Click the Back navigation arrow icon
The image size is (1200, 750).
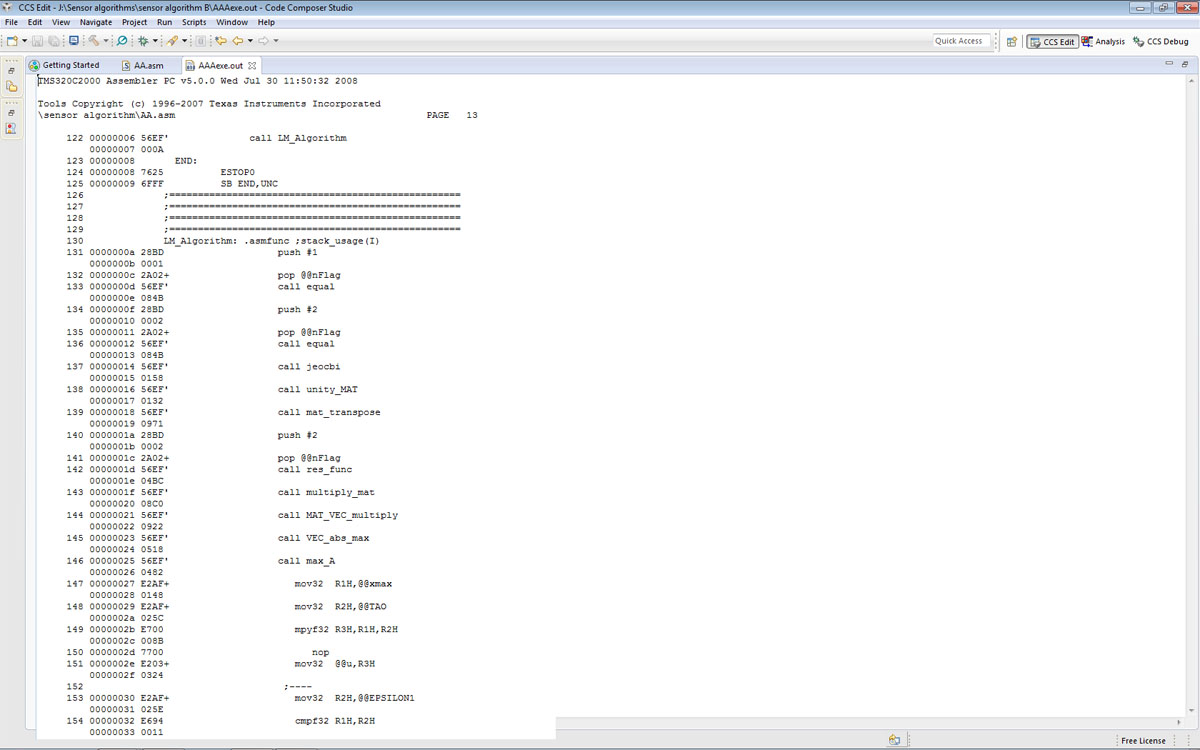pos(238,41)
